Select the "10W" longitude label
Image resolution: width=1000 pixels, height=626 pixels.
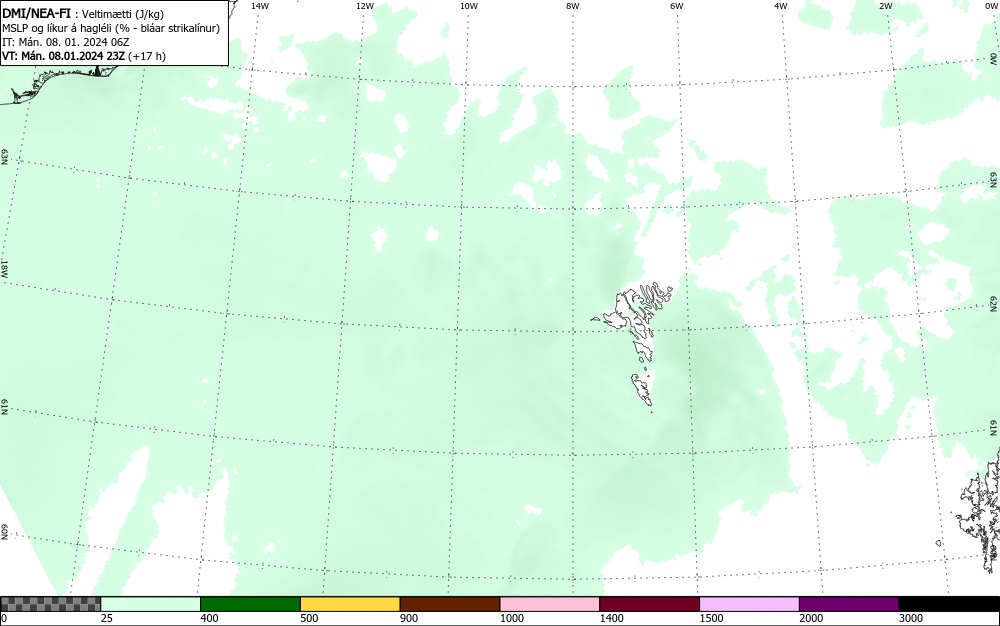(469, 6)
